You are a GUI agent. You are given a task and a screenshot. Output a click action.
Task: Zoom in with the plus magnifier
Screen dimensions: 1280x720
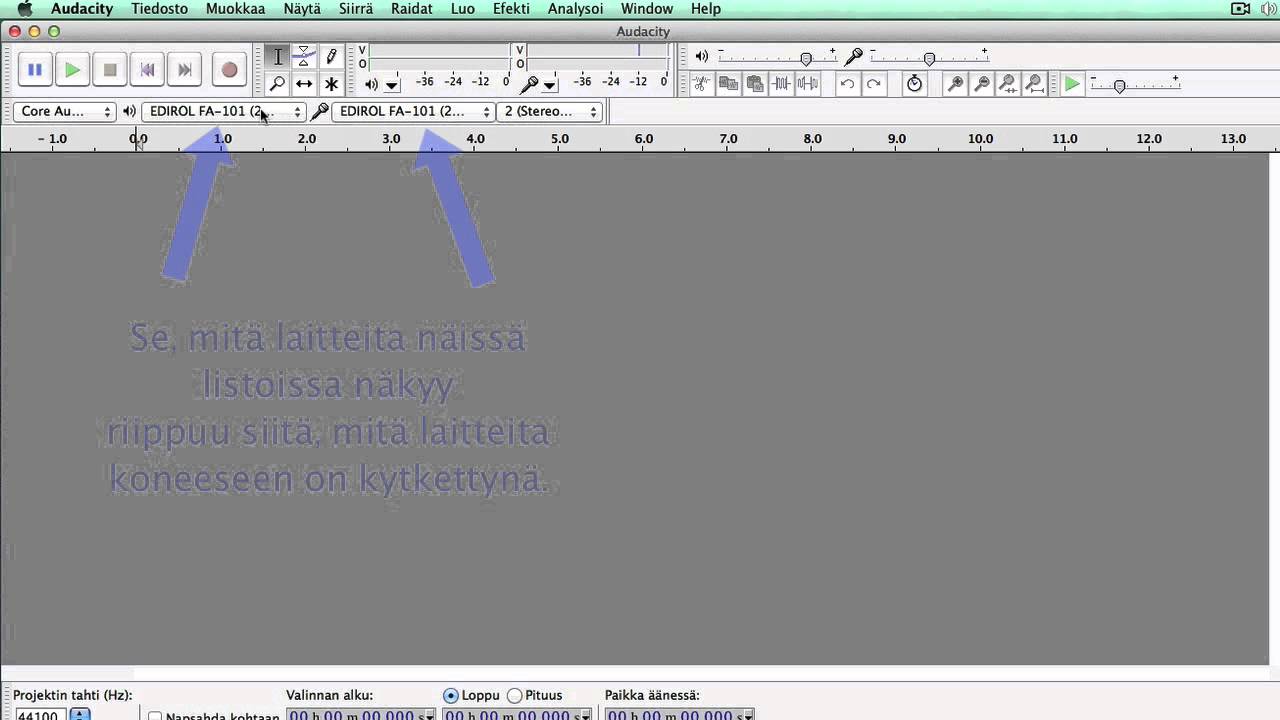click(955, 84)
